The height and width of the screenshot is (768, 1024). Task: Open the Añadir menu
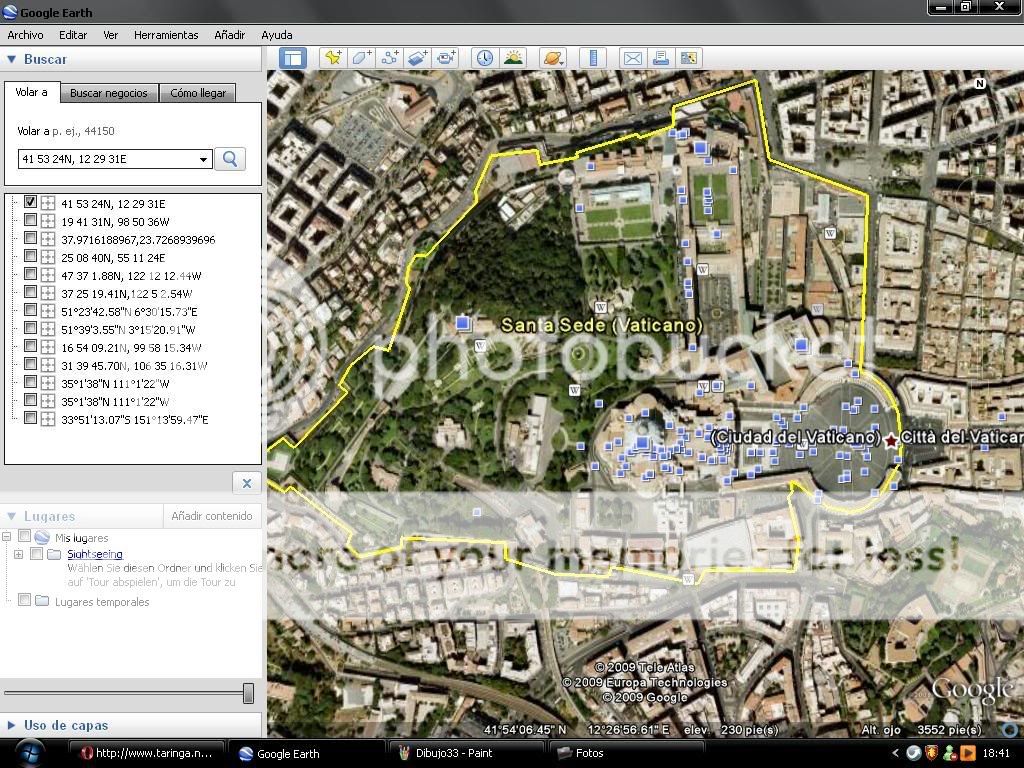click(x=229, y=35)
